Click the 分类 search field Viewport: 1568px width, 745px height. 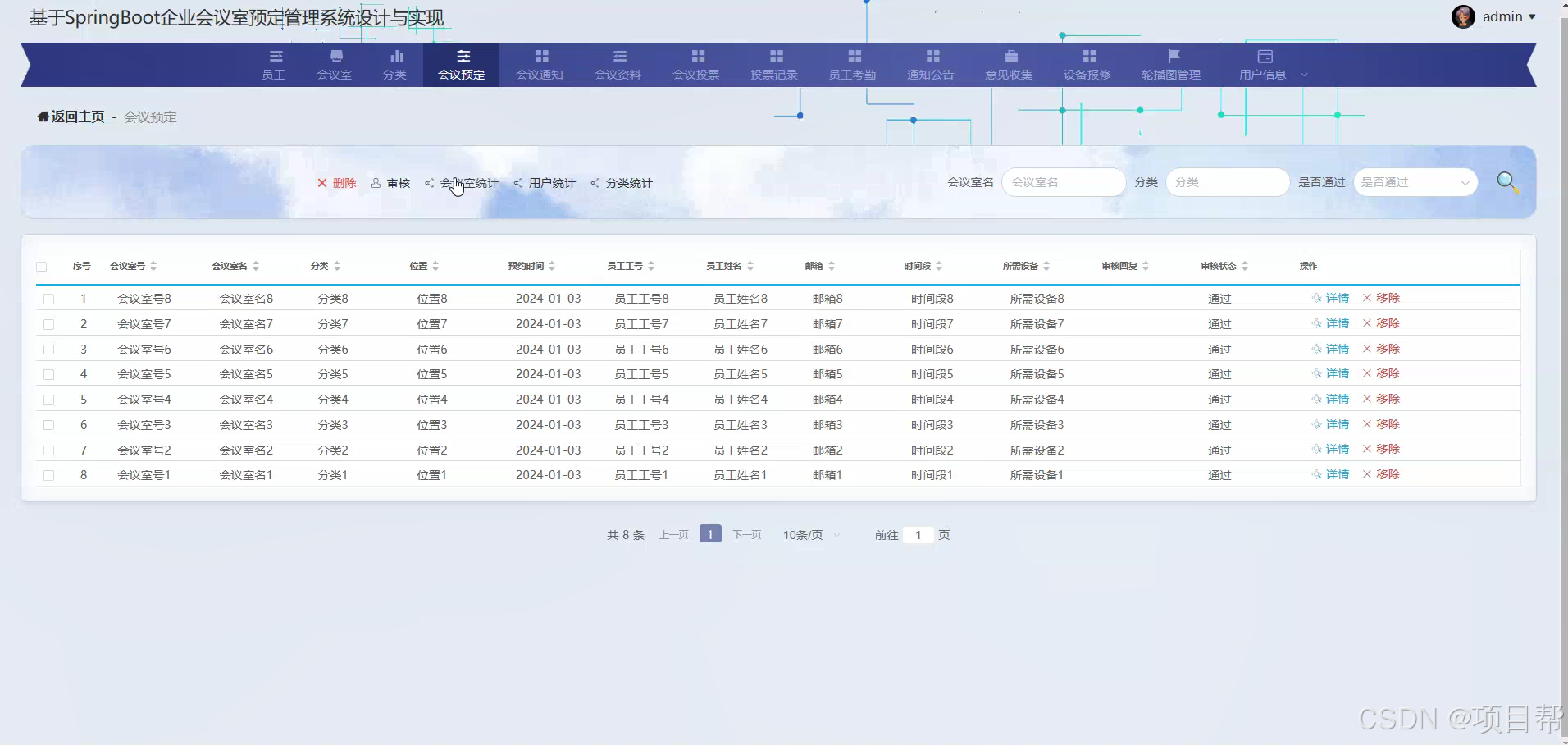(1228, 182)
